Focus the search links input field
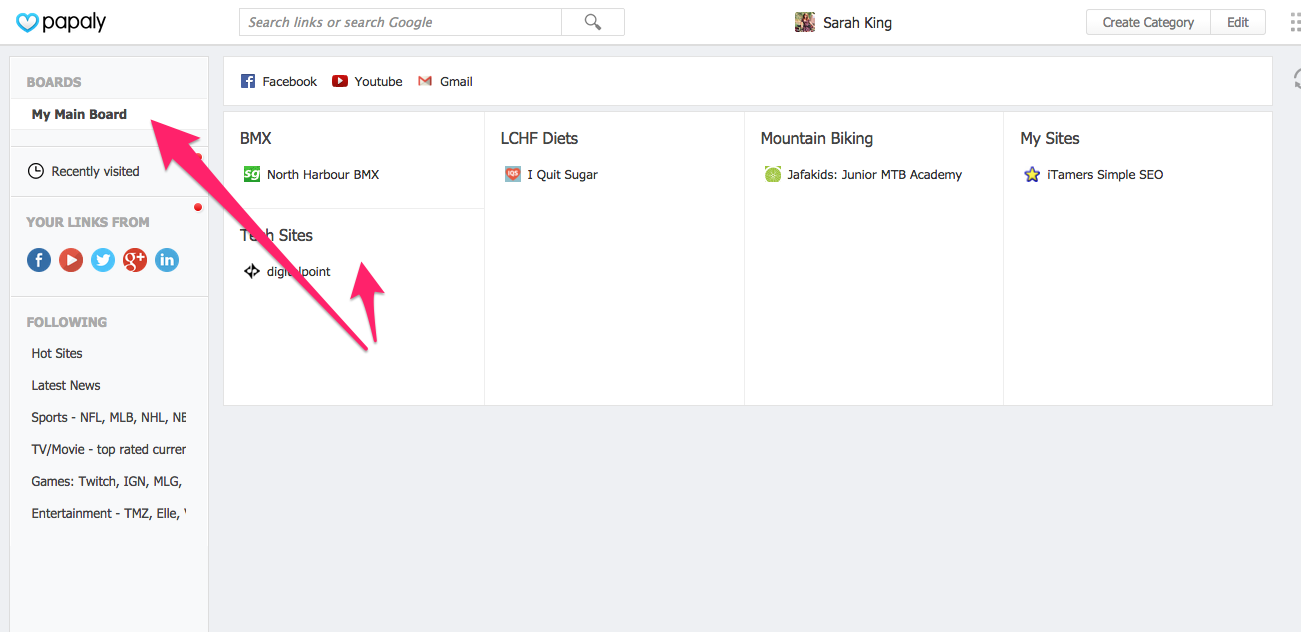1301x632 pixels. pyautogui.click(x=400, y=22)
